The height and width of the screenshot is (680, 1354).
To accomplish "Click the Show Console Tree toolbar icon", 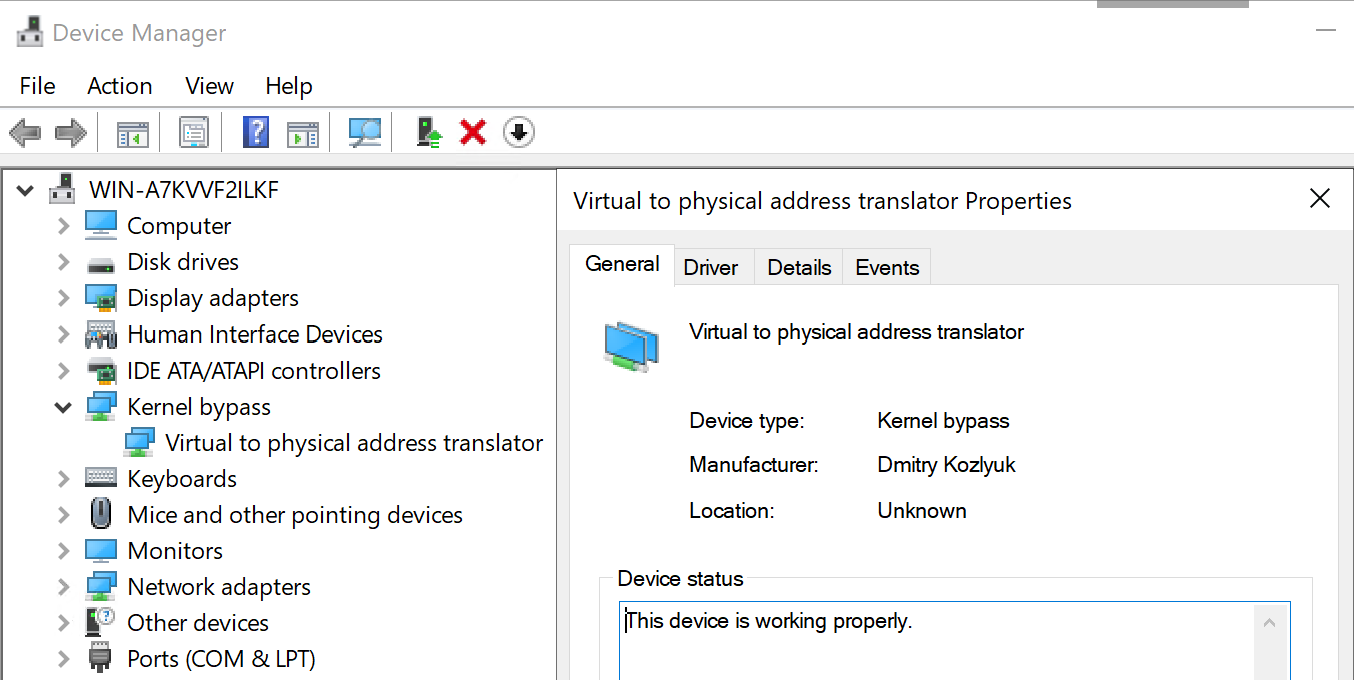I will (x=131, y=131).
